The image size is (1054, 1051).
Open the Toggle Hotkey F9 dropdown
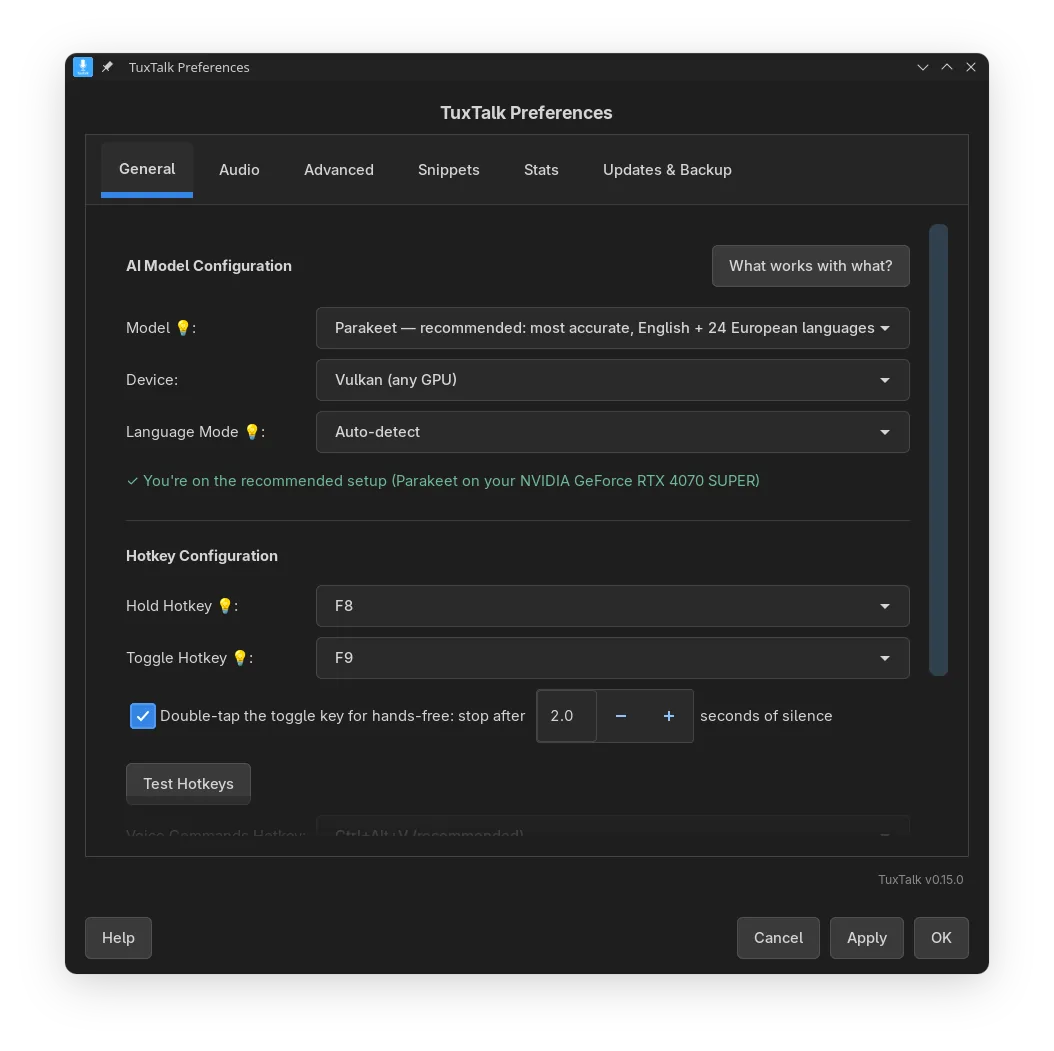coord(612,658)
